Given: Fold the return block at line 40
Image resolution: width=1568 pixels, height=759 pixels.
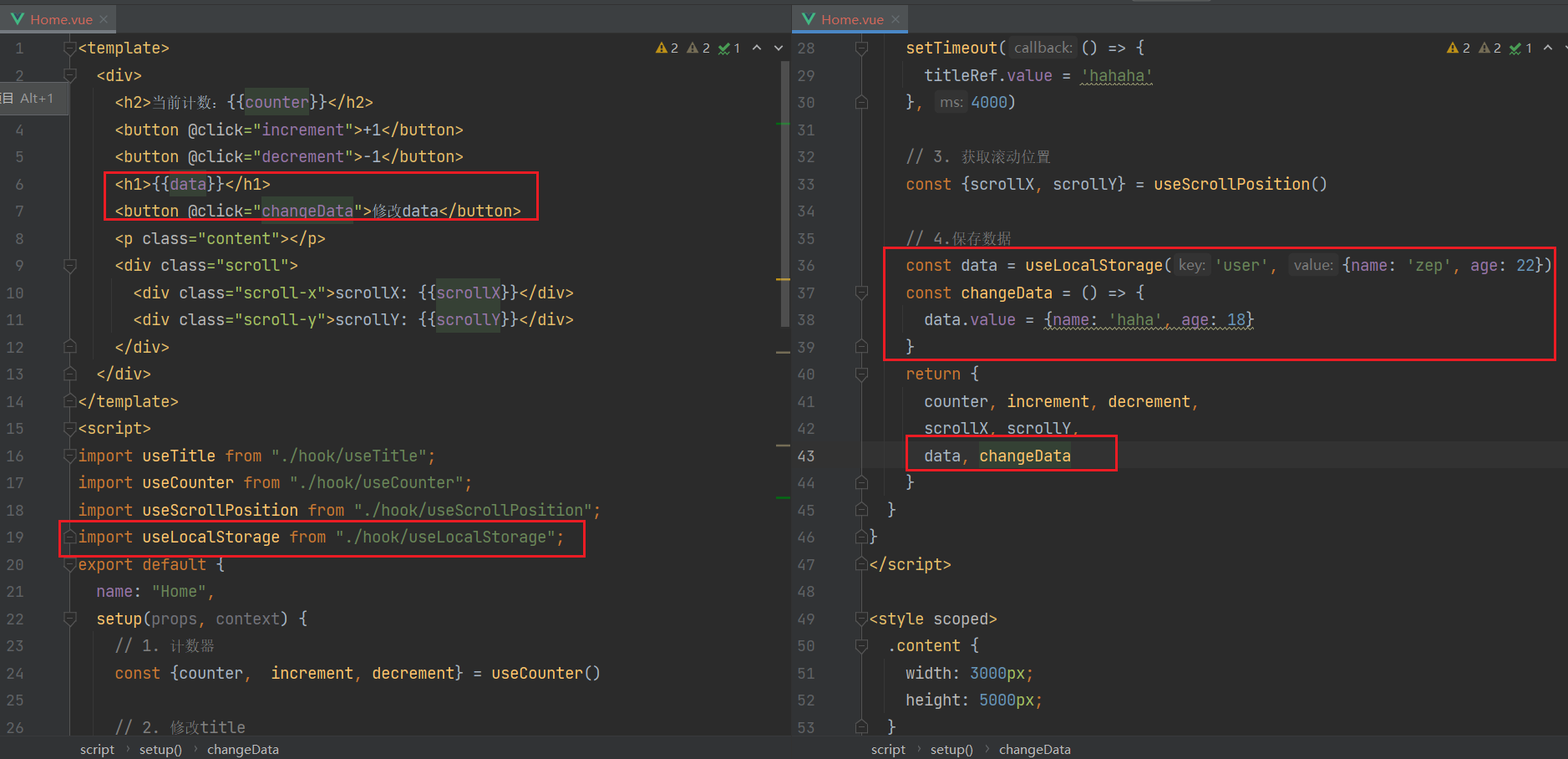Looking at the screenshot, I should 861,374.
